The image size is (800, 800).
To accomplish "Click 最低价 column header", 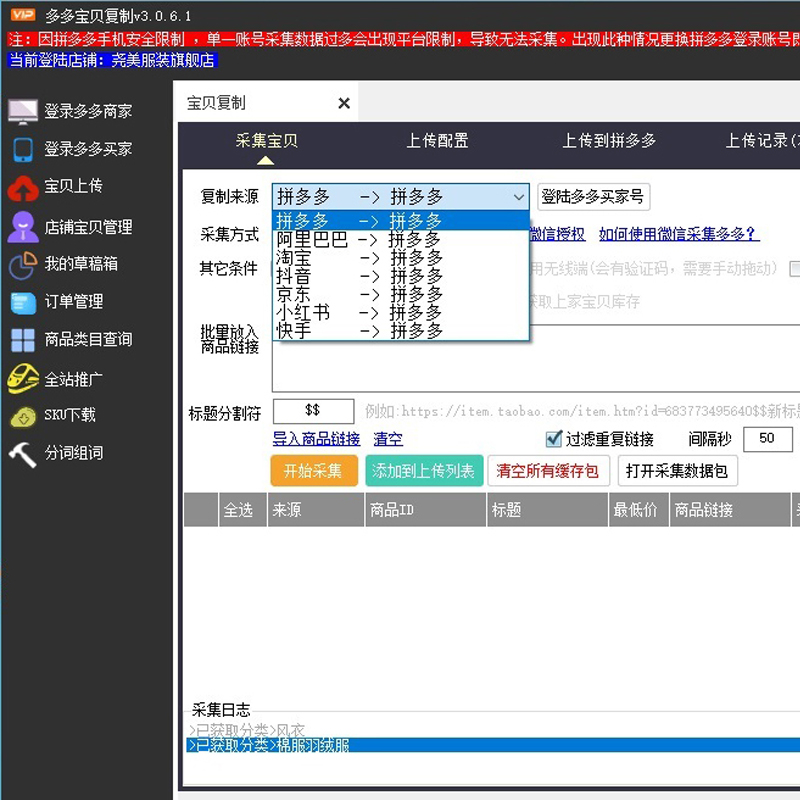I will click(x=639, y=510).
